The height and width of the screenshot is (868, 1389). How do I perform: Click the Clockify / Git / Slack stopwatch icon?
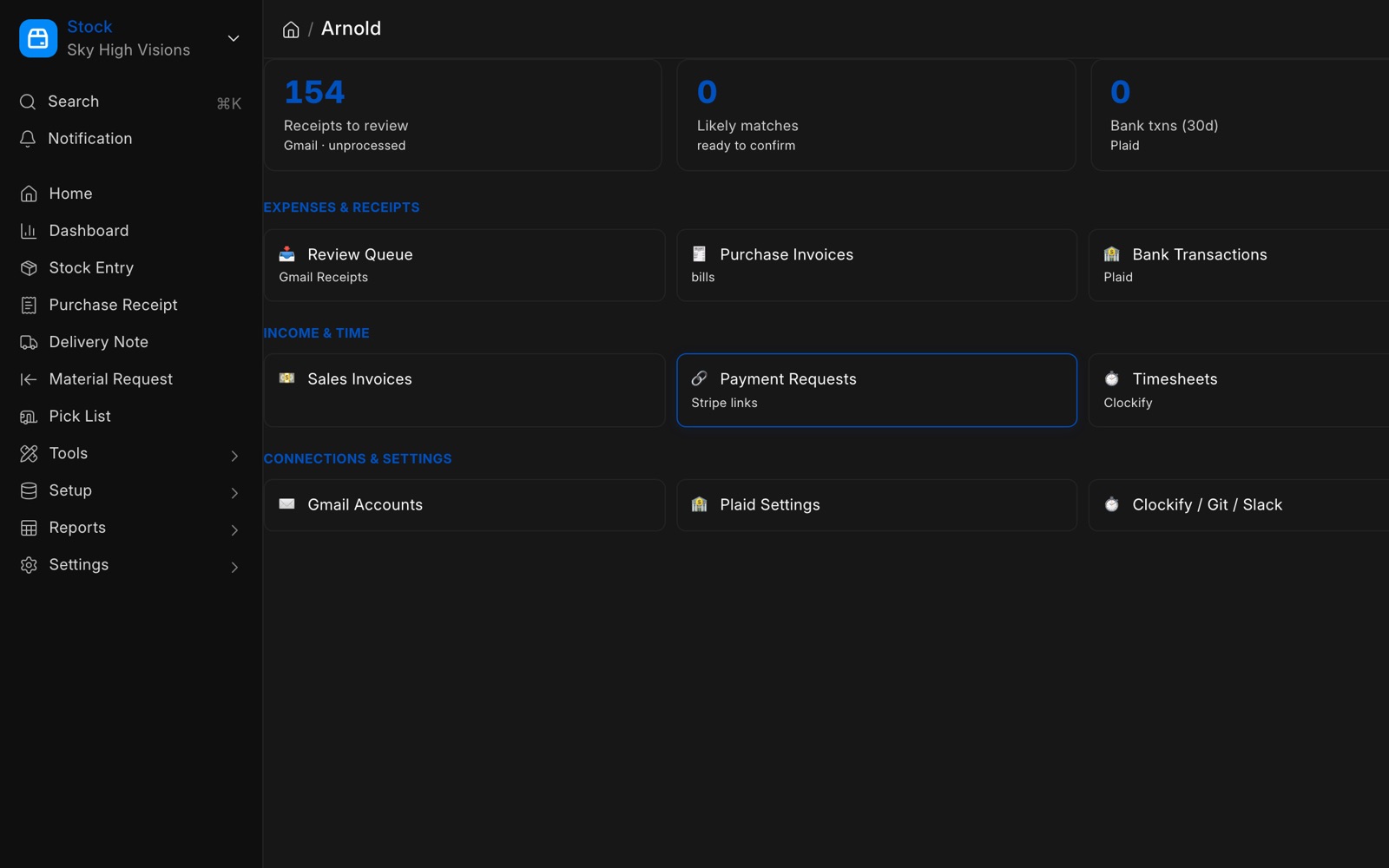(1112, 504)
